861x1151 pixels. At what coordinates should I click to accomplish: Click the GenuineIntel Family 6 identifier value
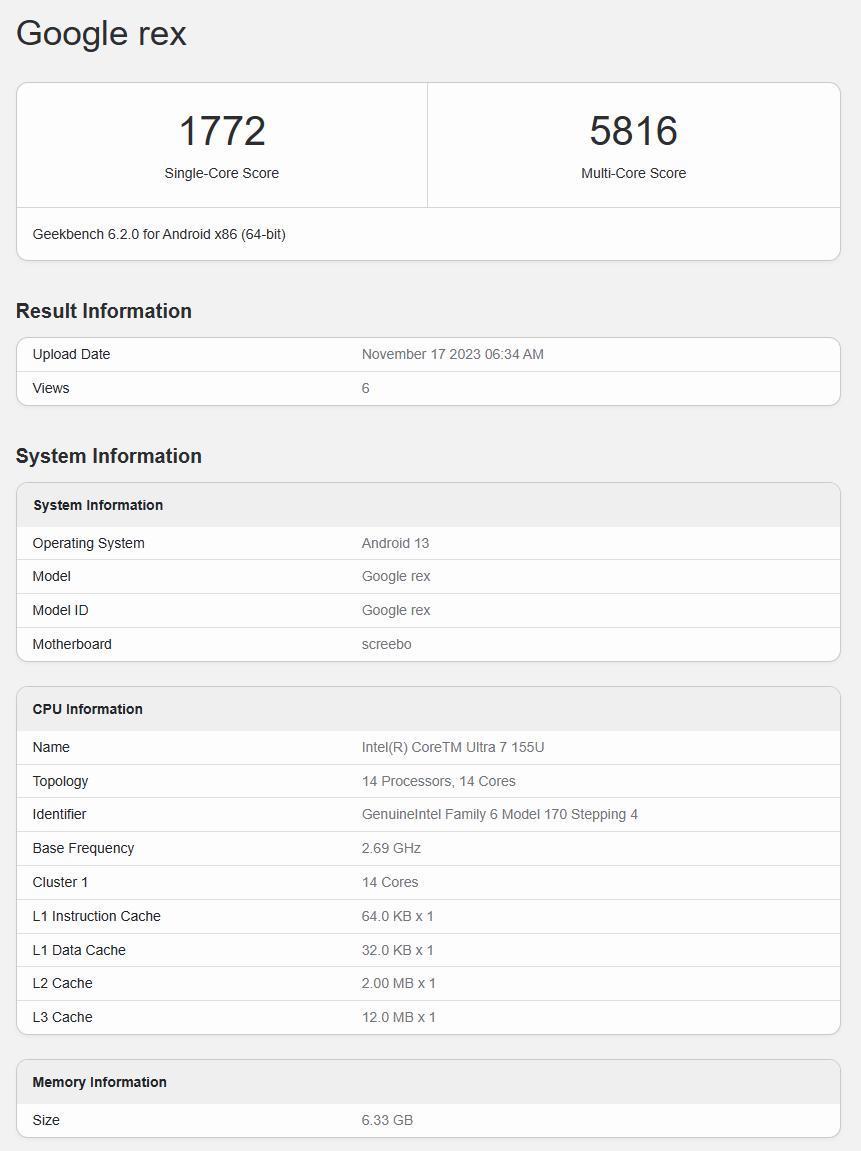499,814
